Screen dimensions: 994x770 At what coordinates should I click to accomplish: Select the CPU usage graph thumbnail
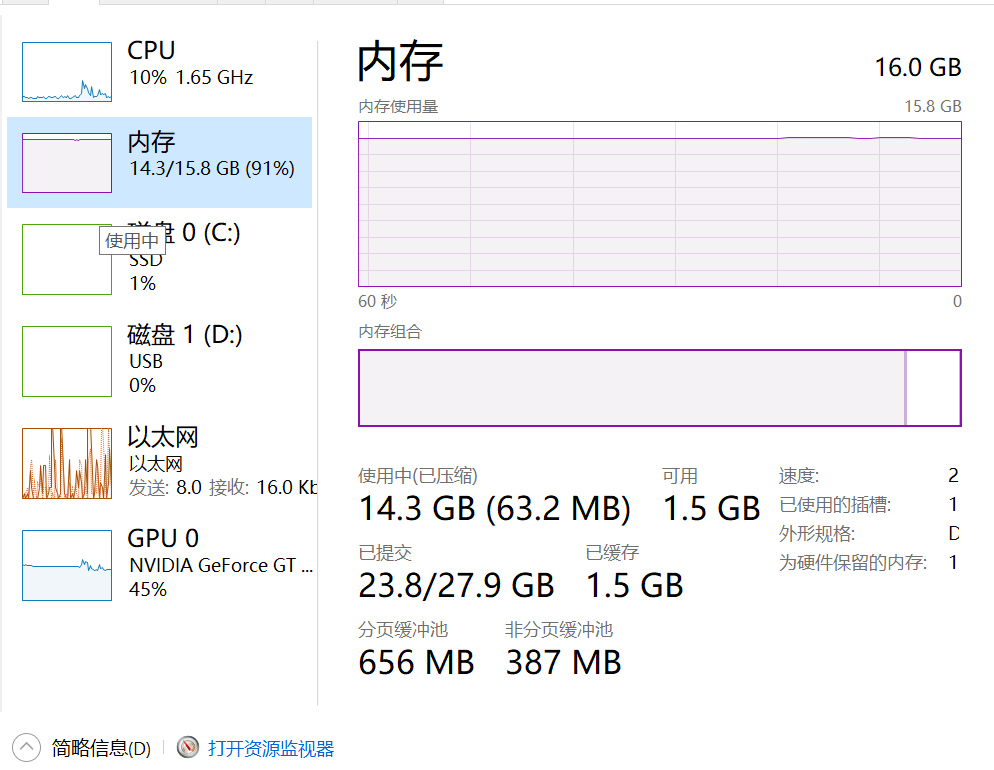point(67,72)
